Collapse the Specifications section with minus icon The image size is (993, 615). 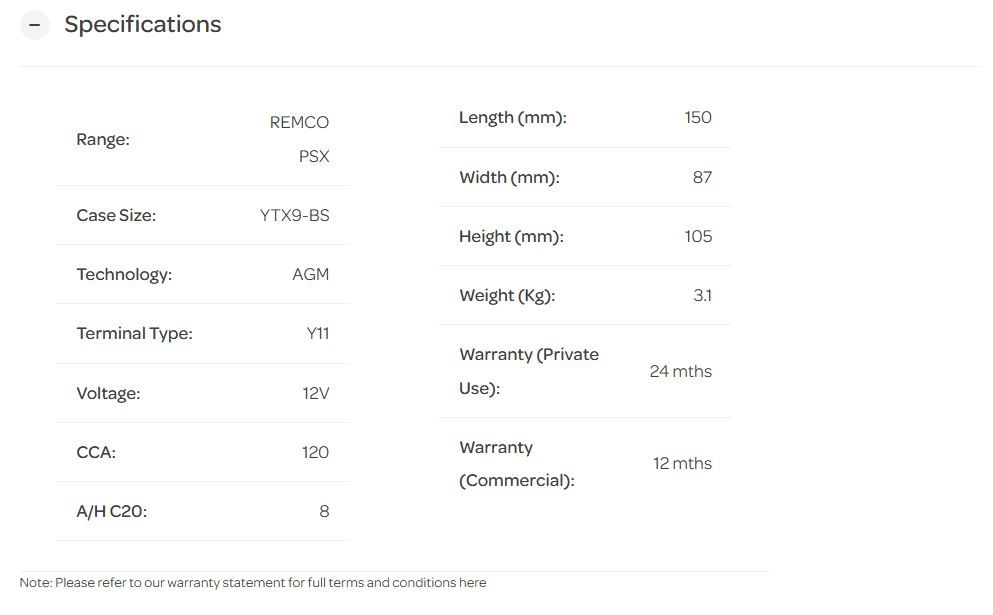pyautogui.click(x=34, y=25)
